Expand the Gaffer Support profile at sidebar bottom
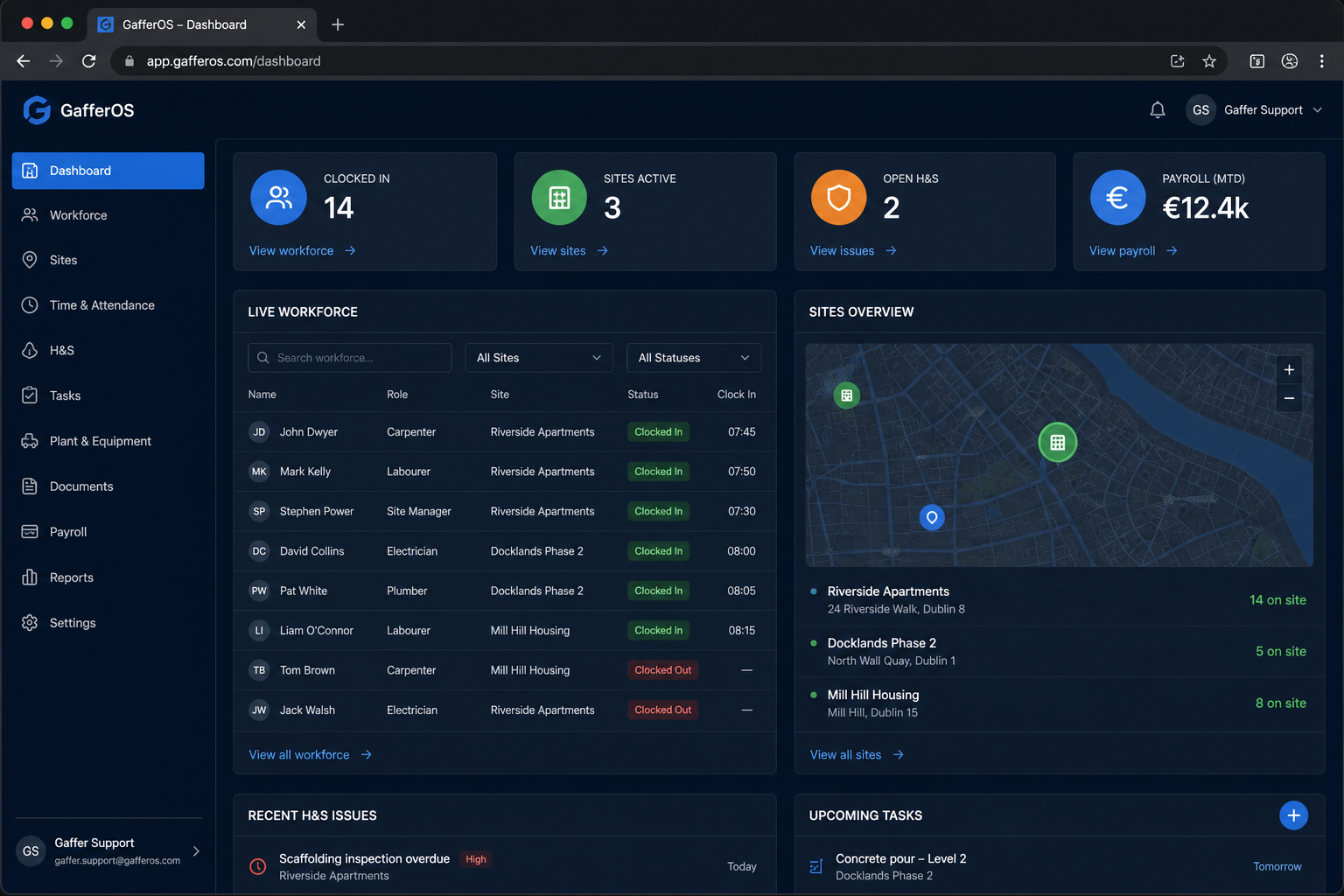Screen dimensions: 1344x896 click(x=108, y=851)
